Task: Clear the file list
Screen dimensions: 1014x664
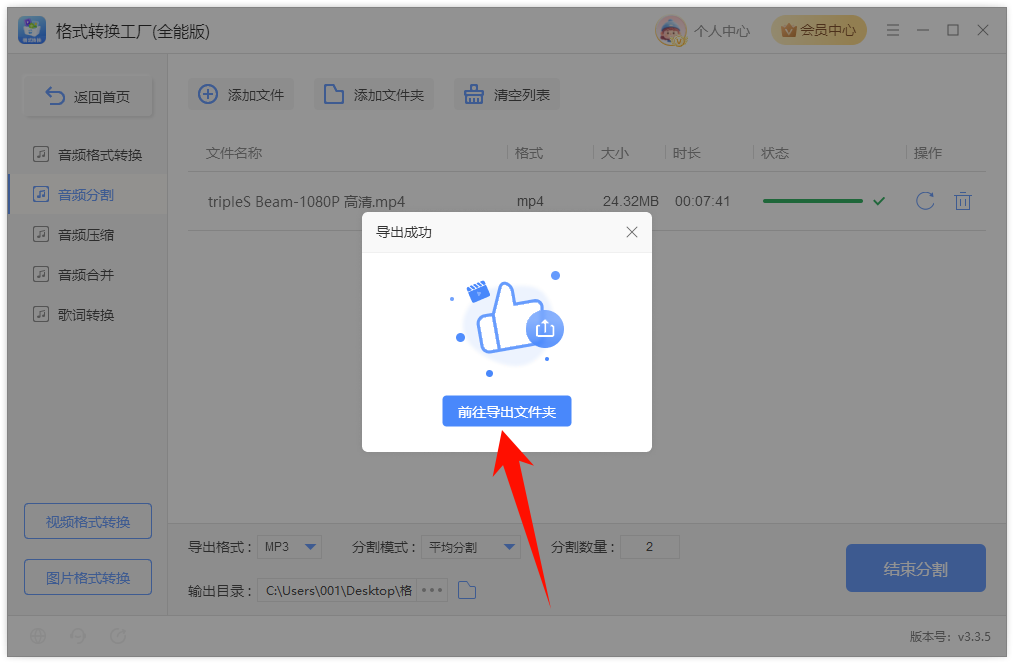Action: click(x=506, y=94)
